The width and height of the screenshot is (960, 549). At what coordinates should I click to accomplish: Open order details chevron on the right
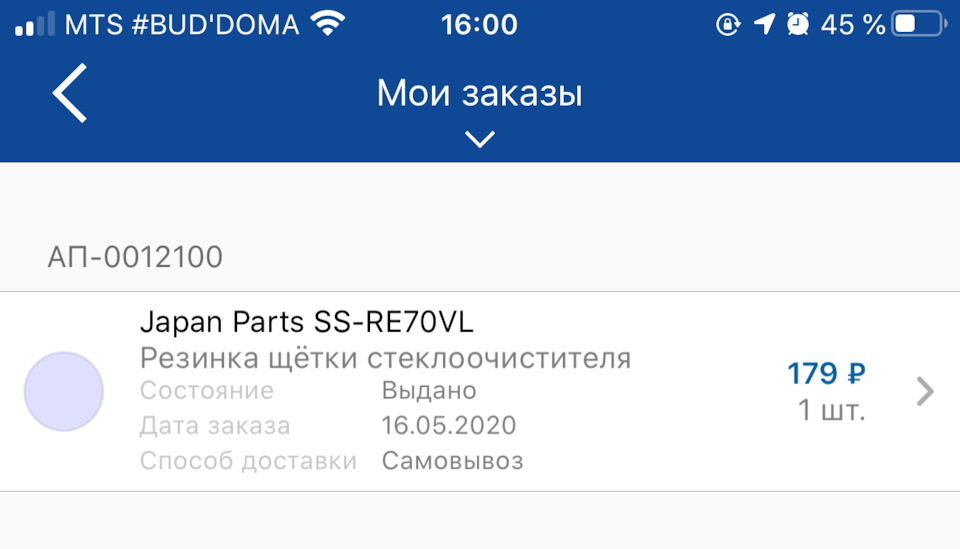925,392
